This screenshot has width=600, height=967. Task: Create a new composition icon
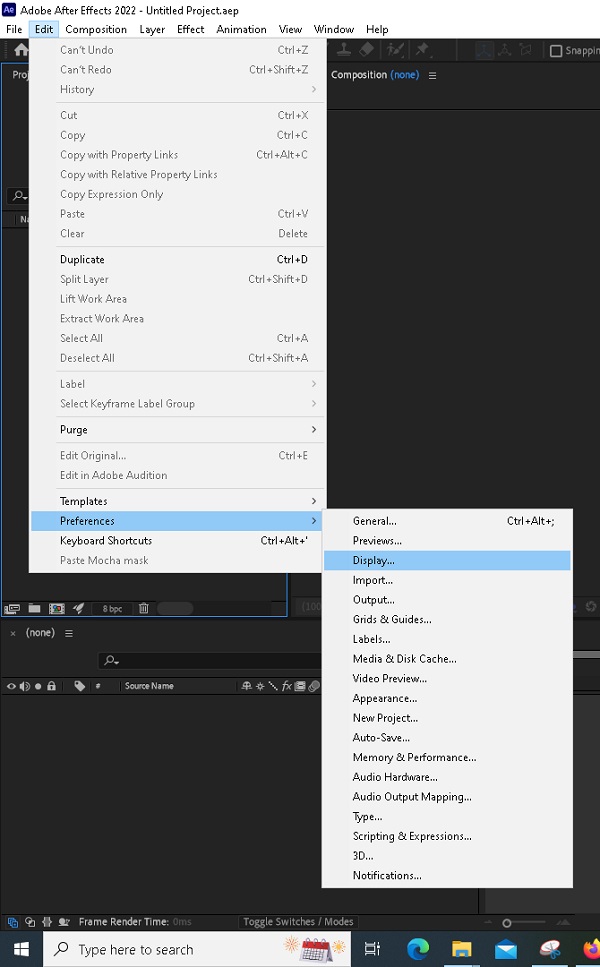pyautogui.click(x=57, y=609)
